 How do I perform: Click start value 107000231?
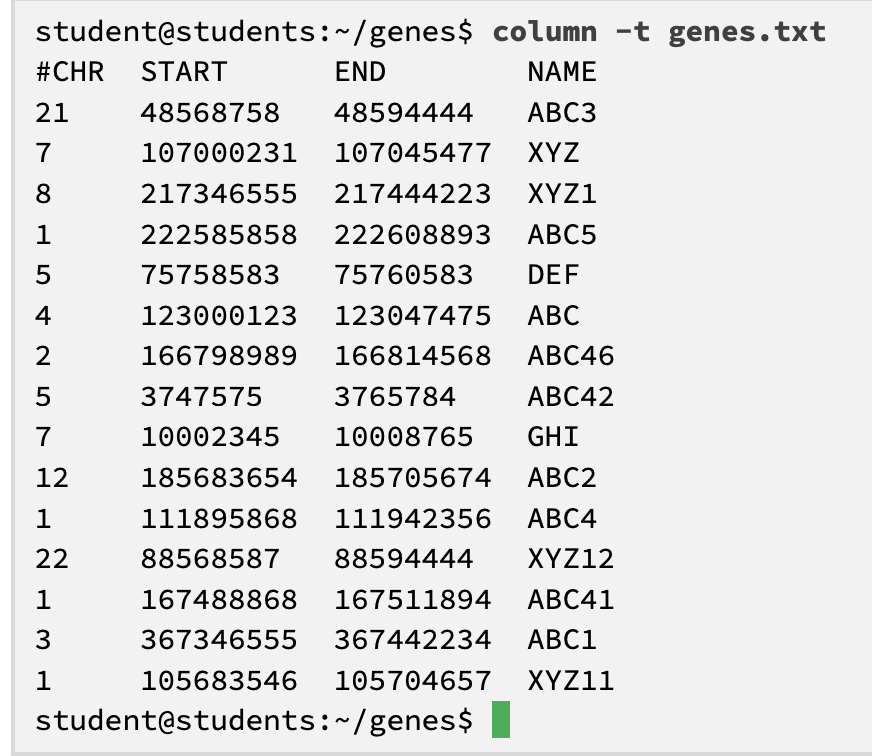pyautogui.click(x=219, y=153)
